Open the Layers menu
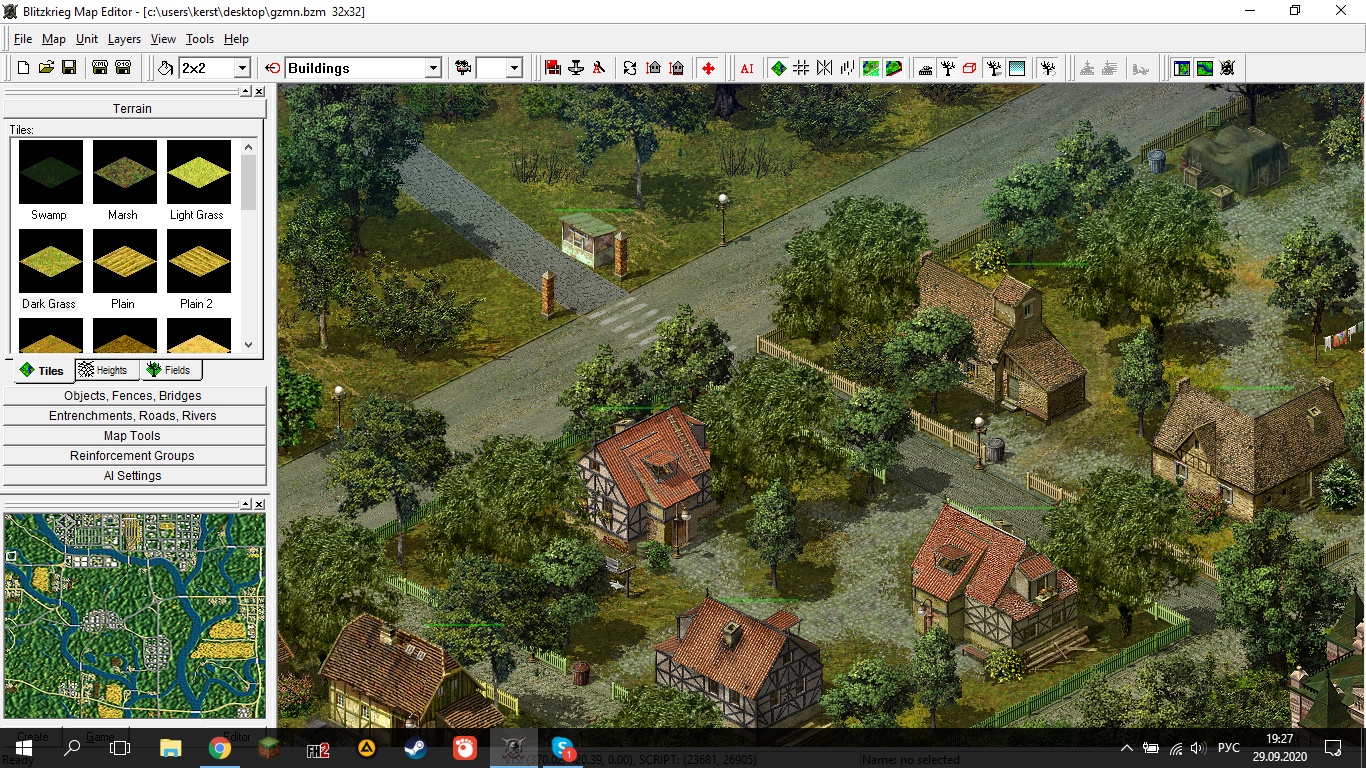This screenshot has height=768, width=1366. [x=124, y=39]
